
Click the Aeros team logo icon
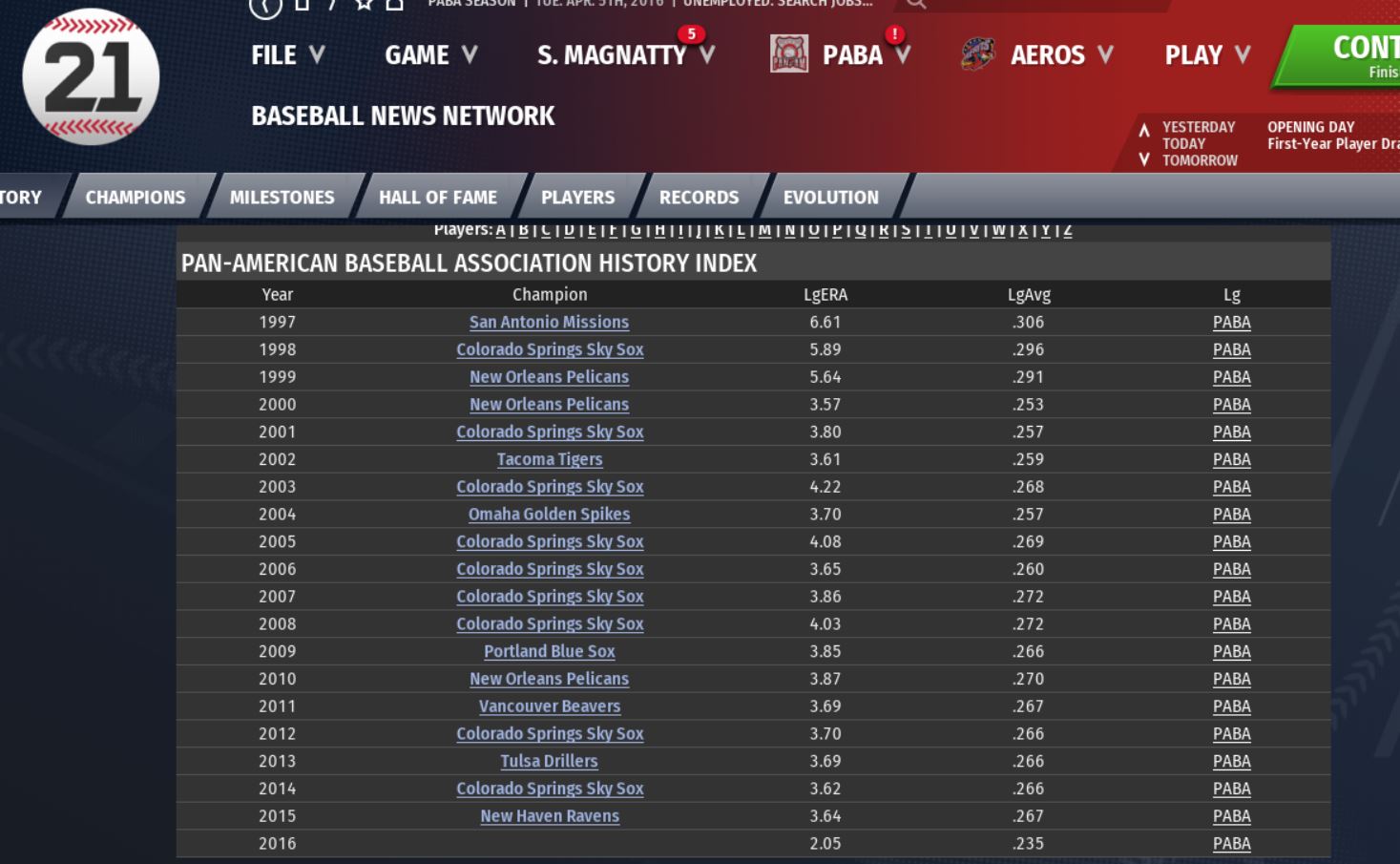(x=978, y=53)
